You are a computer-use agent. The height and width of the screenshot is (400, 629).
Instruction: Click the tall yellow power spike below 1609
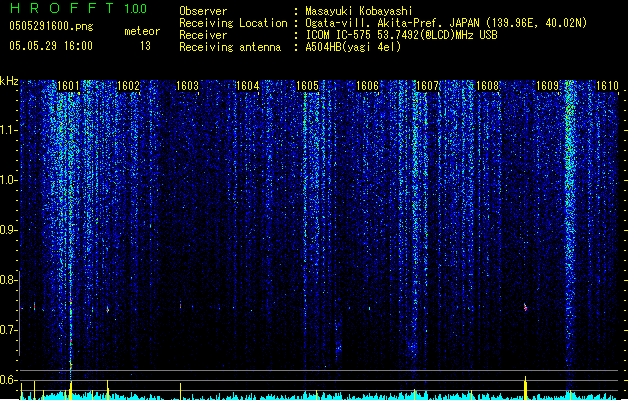click(526, 388)
